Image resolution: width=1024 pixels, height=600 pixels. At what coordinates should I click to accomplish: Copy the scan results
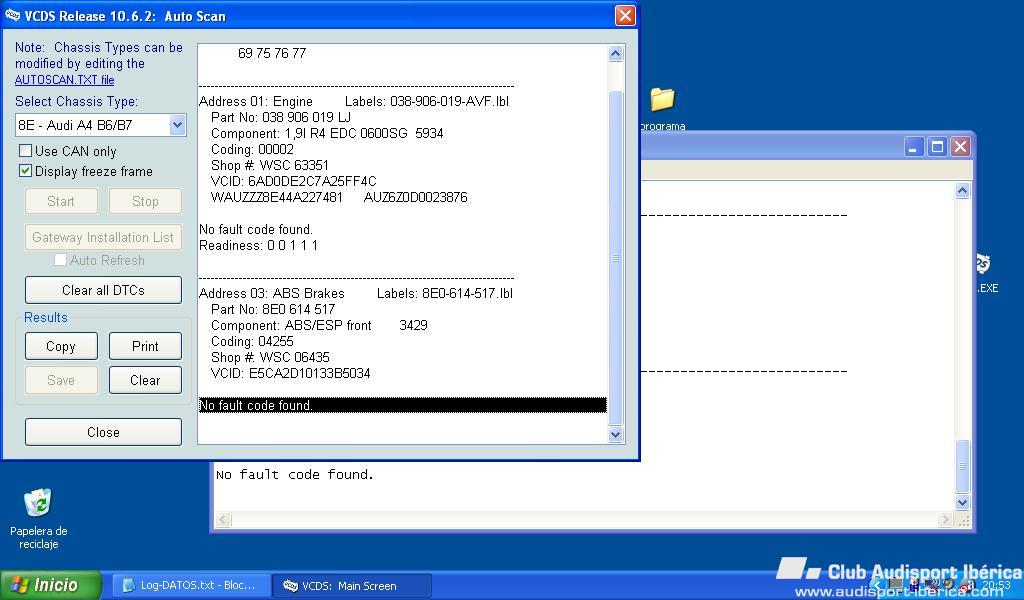coord(61,346)
